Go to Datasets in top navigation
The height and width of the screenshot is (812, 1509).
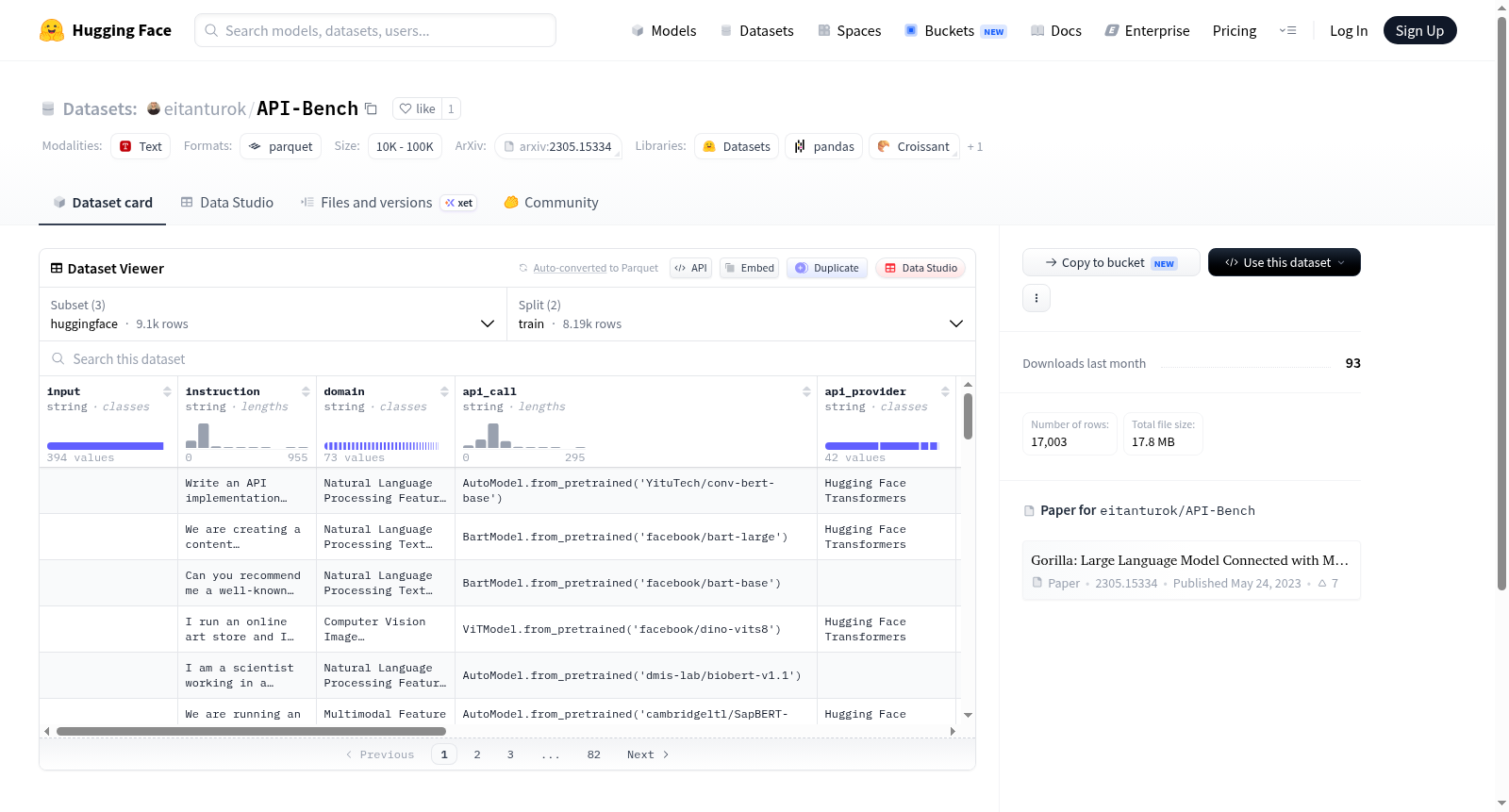coord(756,30)
